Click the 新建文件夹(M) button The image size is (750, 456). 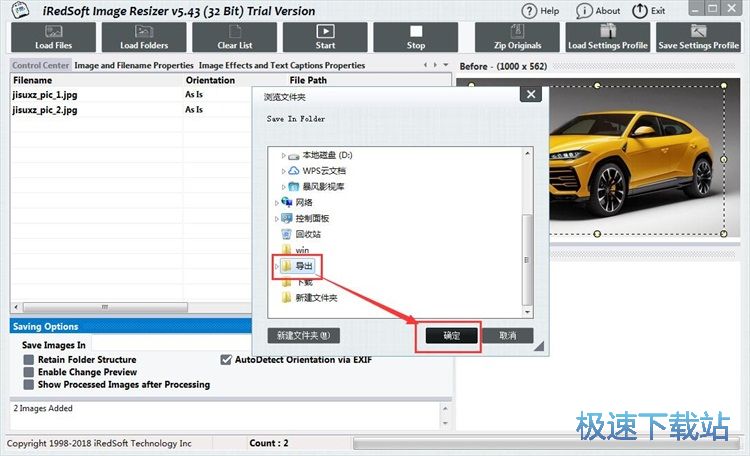pyautogui.click(x=304, y=335)
